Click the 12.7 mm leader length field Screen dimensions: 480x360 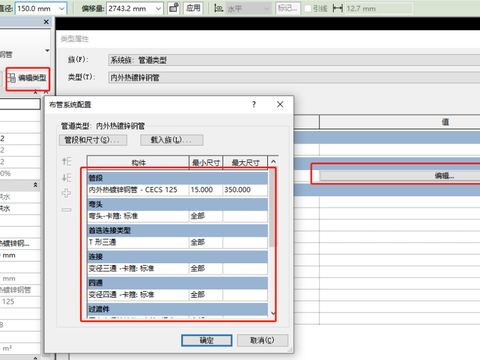pyautogui.click(x=379, y=8)
